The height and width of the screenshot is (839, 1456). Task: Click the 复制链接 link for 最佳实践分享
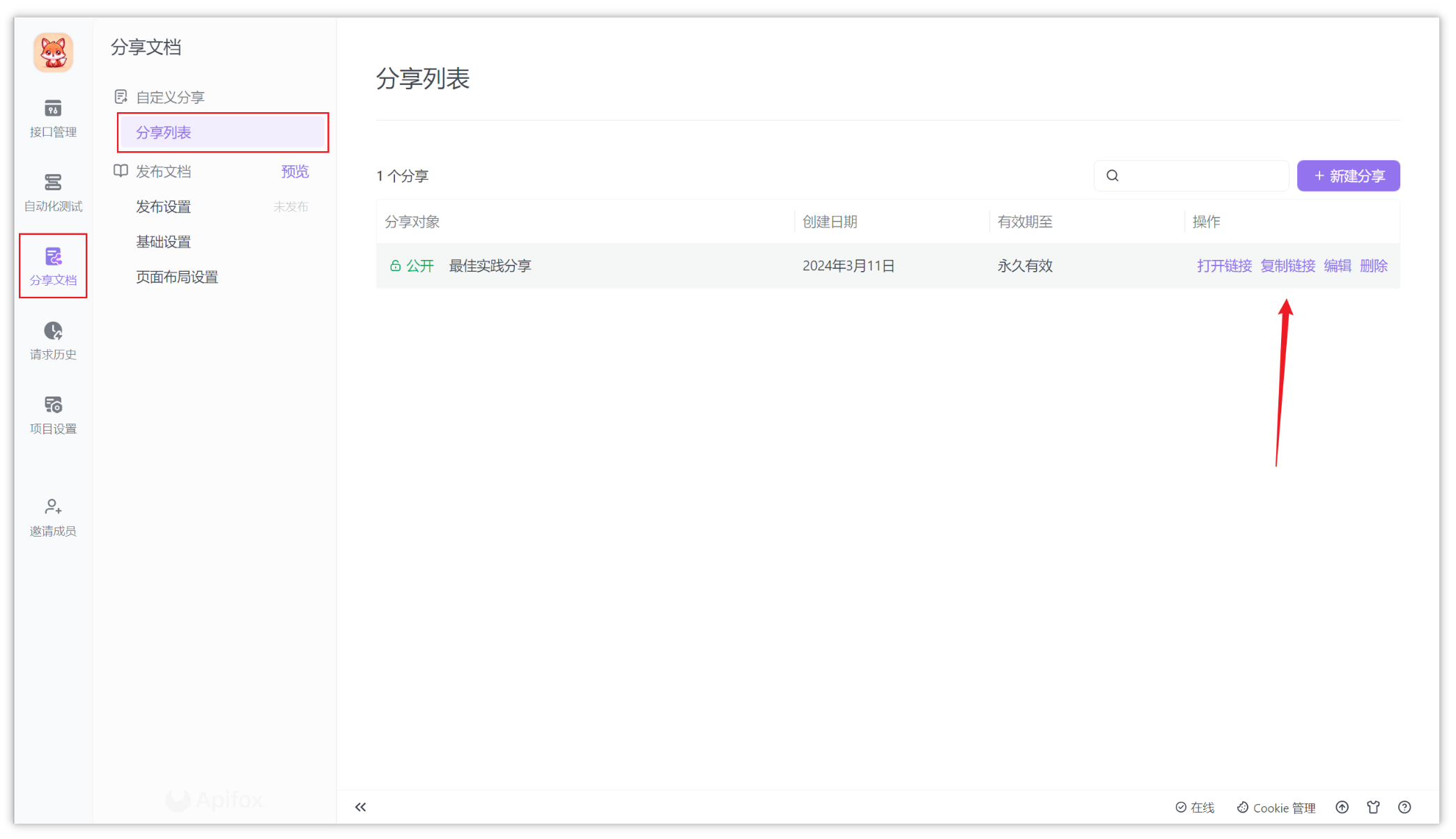[1287, 265]
